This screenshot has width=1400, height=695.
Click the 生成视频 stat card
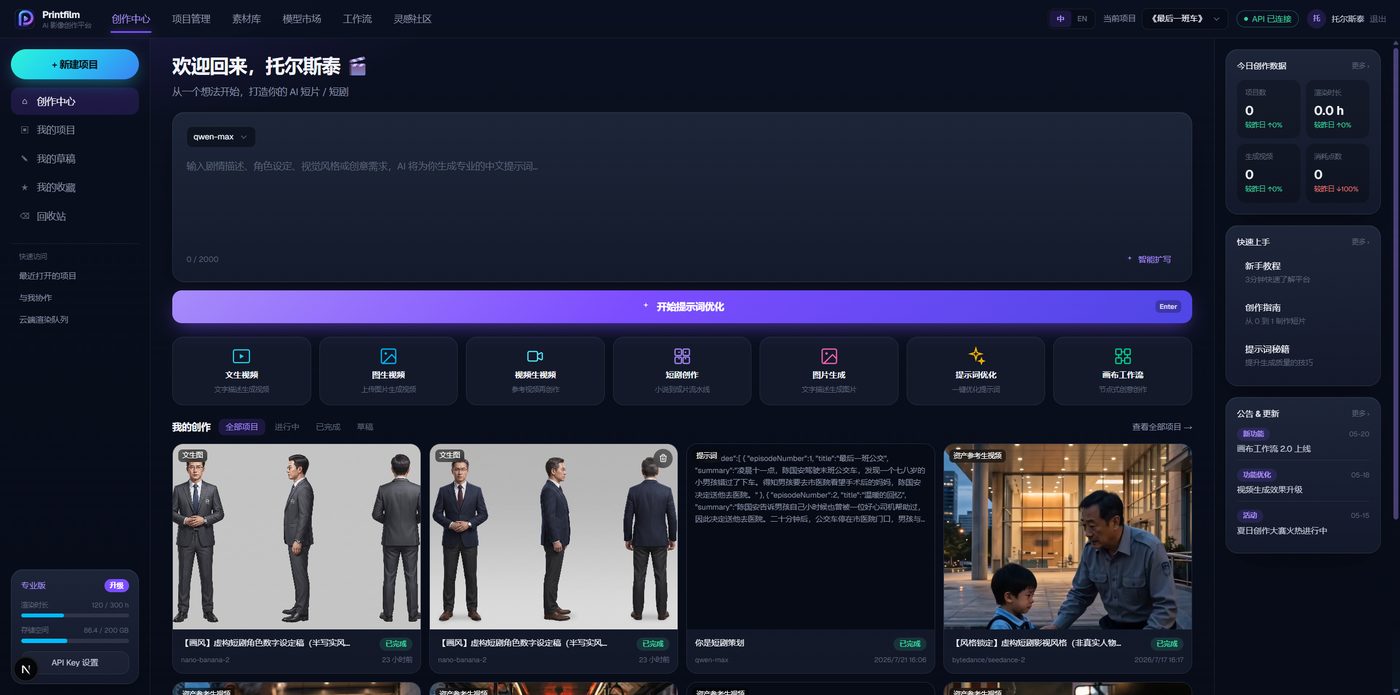(x=1269, y=173)
